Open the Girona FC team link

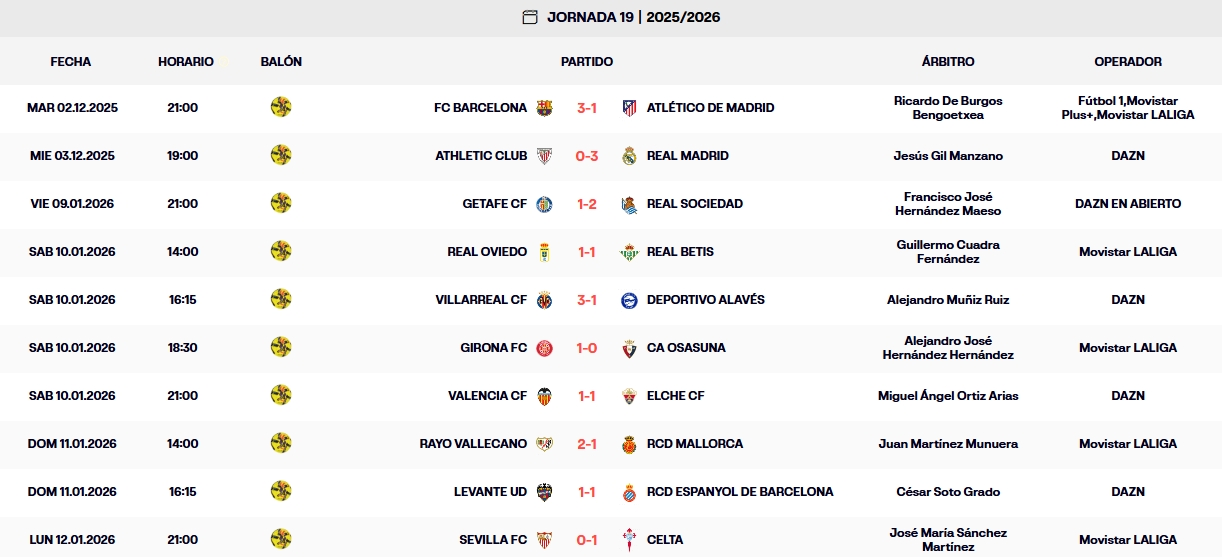[x=493, y=348]
